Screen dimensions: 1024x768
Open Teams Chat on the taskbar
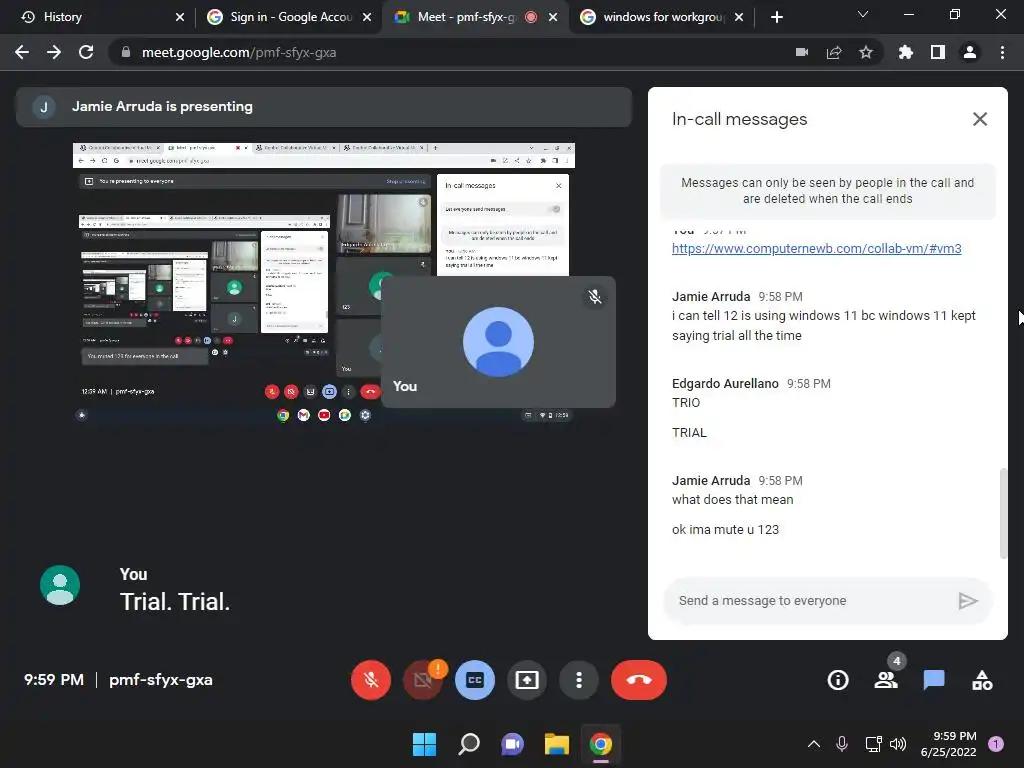[x=513, y=744]
